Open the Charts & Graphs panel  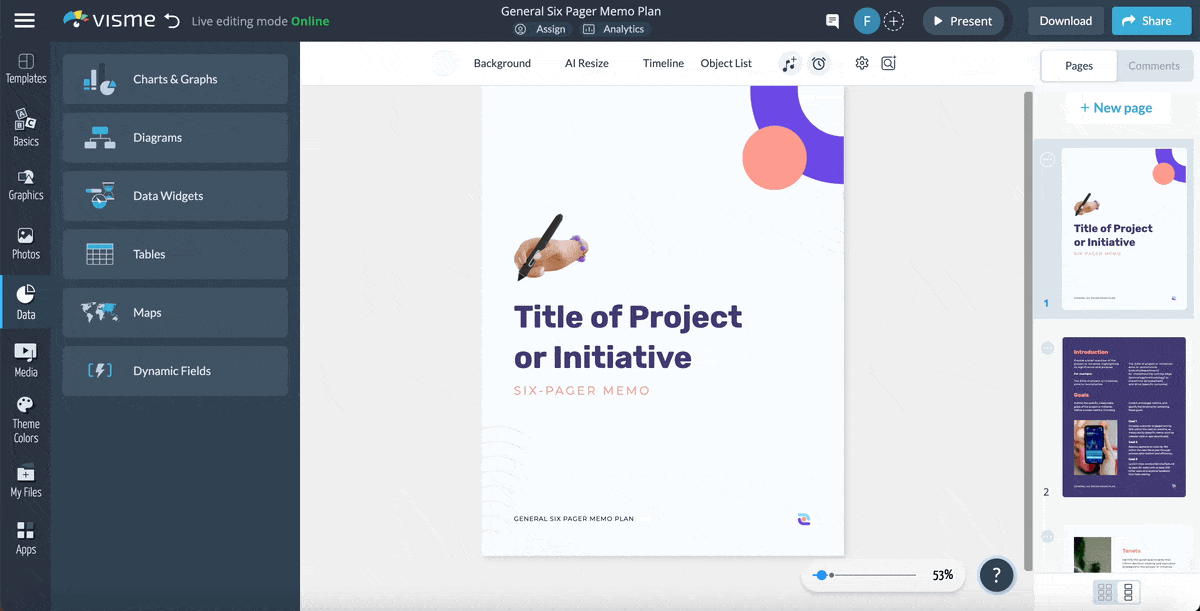(x=175, y=79)
